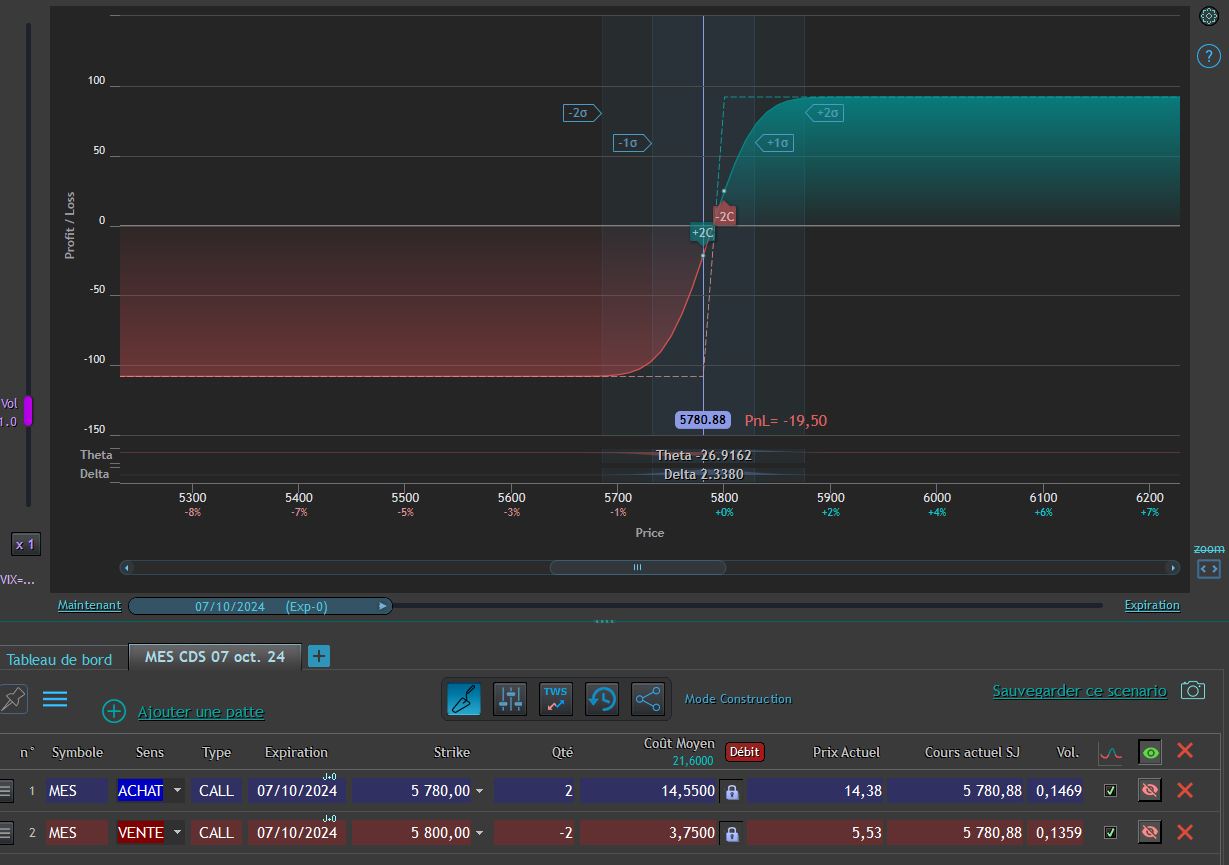The image size is (1229, 865).
Task: Open the history clock icon
Action: tap(602, 699)
